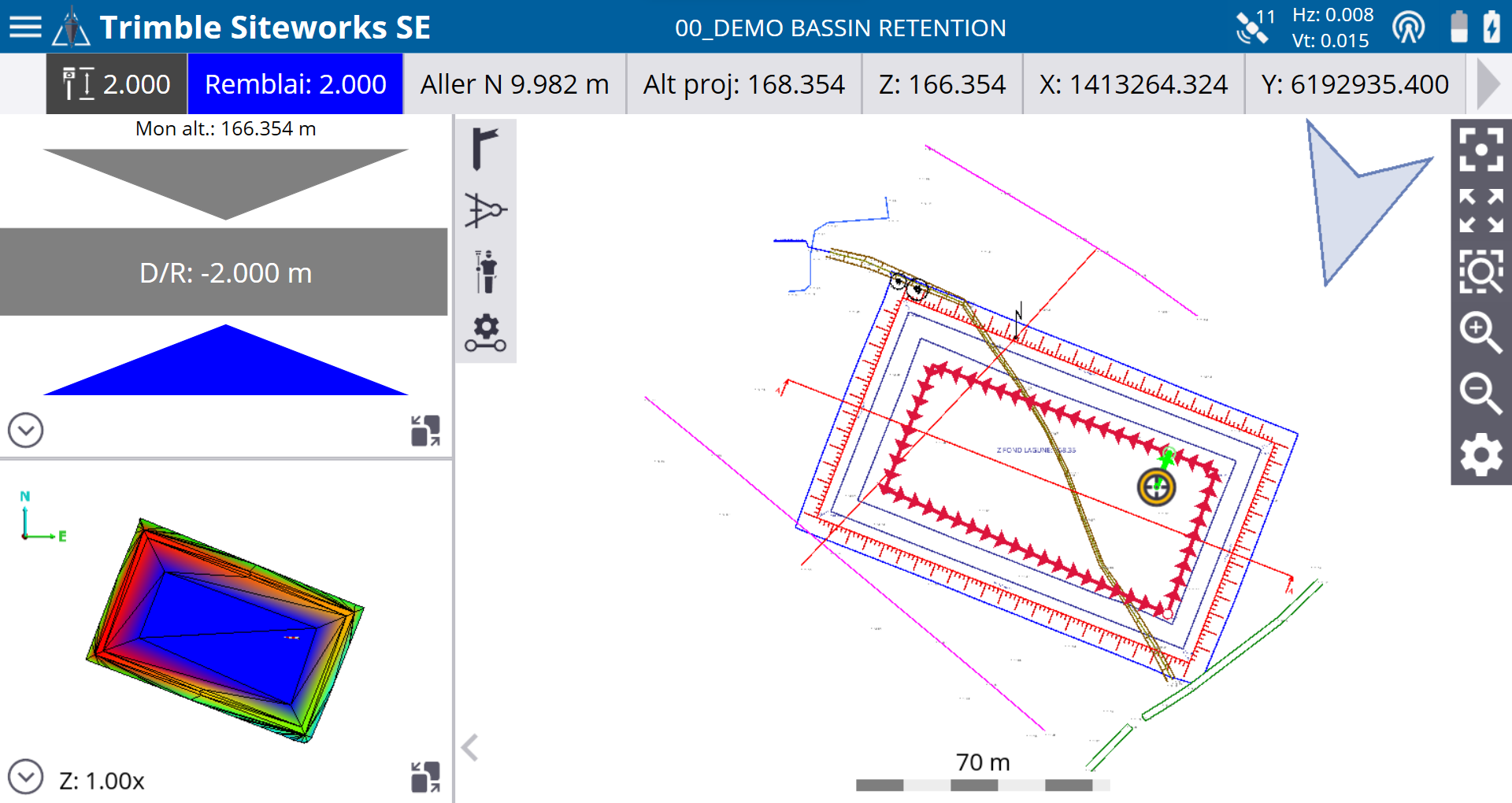The height and width of the screenshot is (803, 1512).
Task: Open the surveyor measure point tool
Action: coord(486,272)
